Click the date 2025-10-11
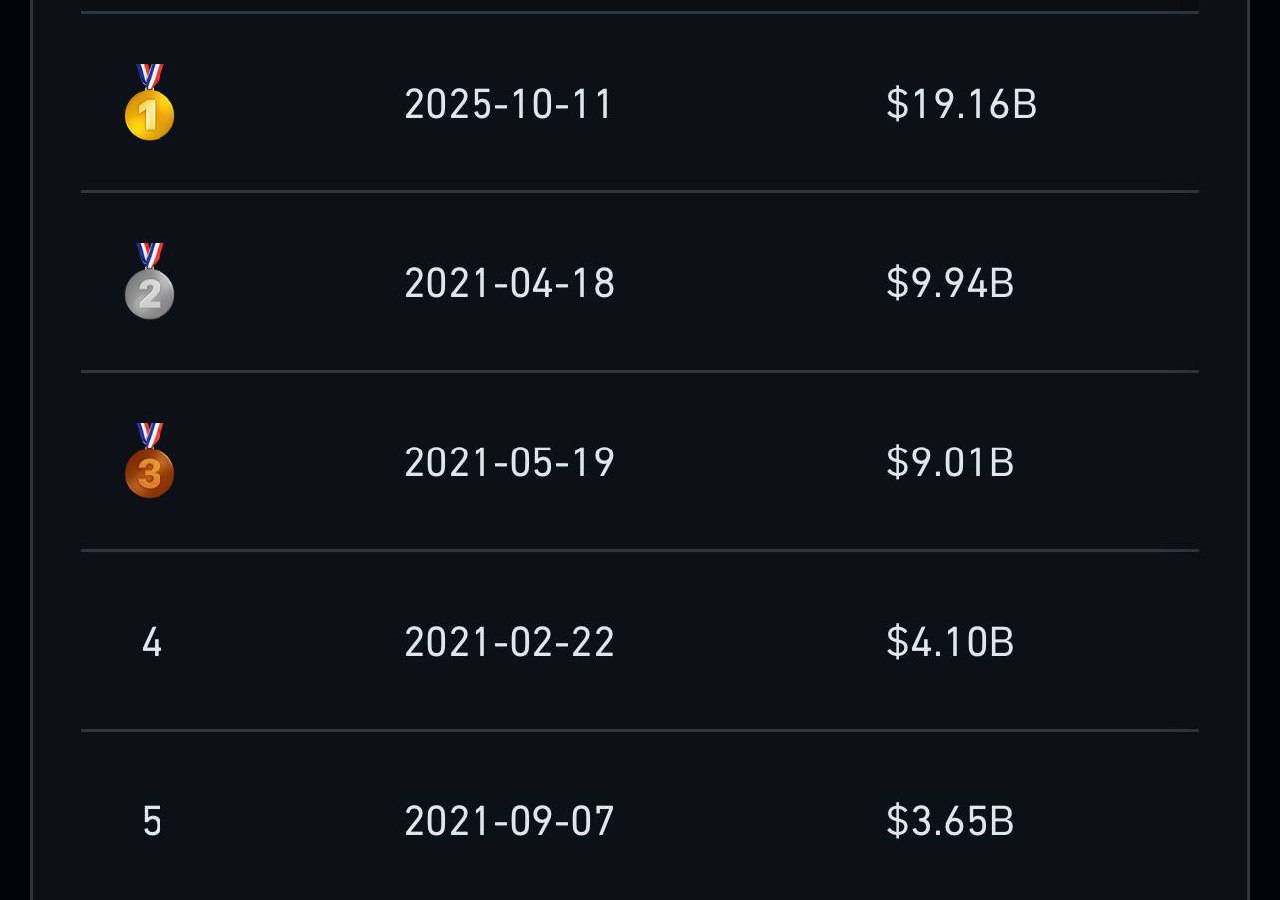The height and width of the screenshot is (900, 1280). 508,104
